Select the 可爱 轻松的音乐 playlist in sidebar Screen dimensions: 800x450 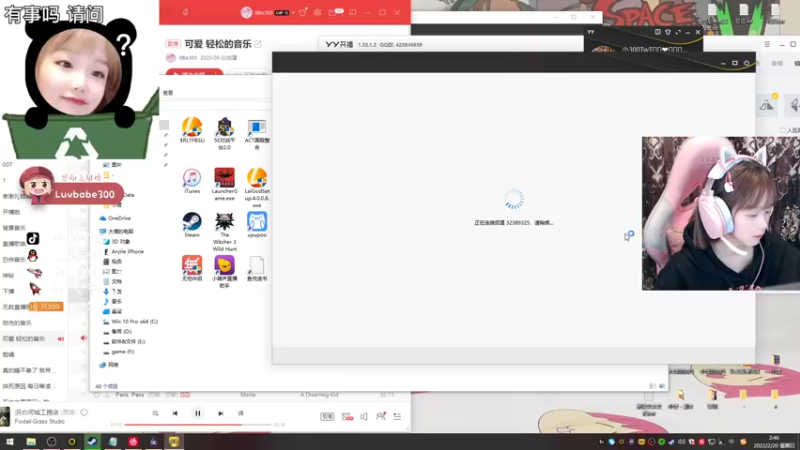click(x=33, y=339)
